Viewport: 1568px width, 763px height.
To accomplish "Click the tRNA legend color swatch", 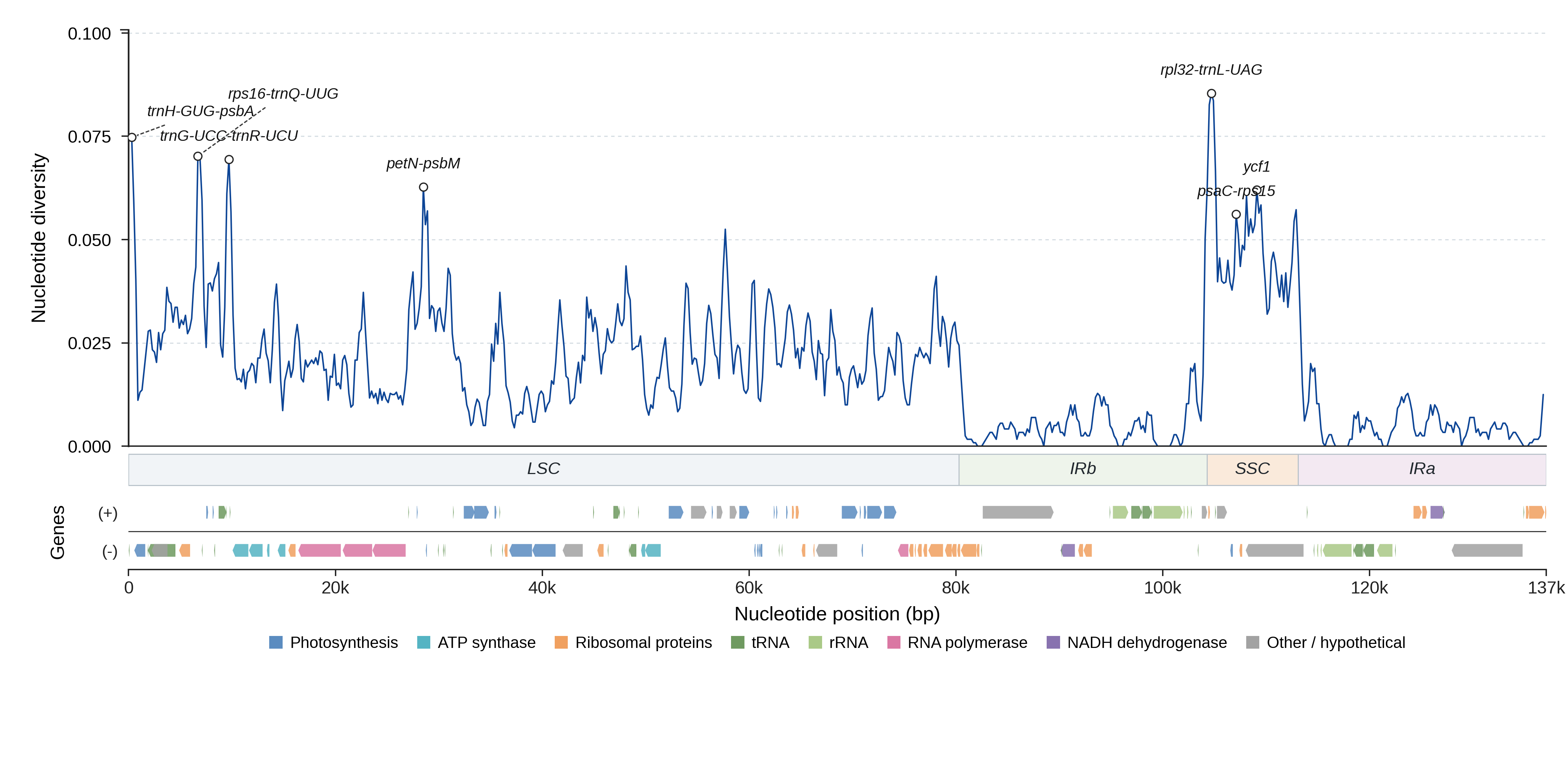I will click(737, 642).
